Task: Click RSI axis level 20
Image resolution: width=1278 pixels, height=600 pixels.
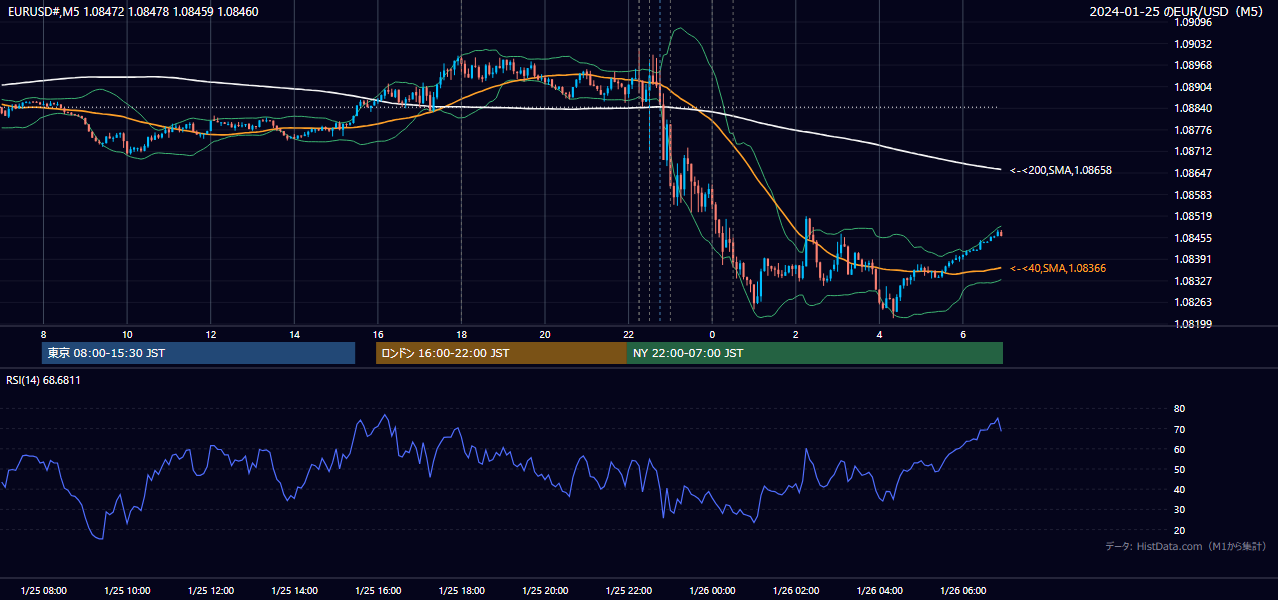Action: (1179, 530)
